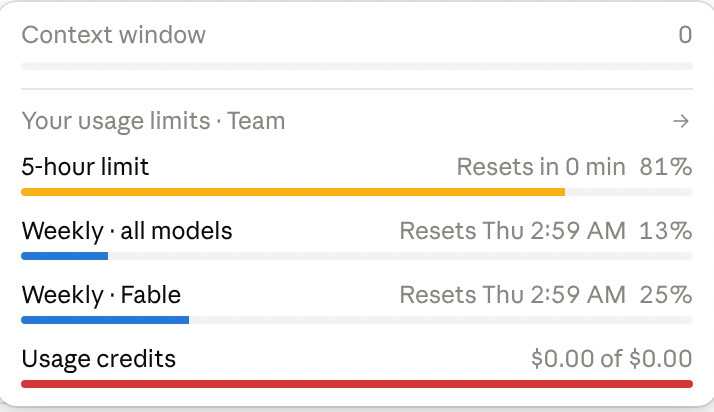
Task: Select the Weekly · Fable label
Action: [x=101, y=295]
